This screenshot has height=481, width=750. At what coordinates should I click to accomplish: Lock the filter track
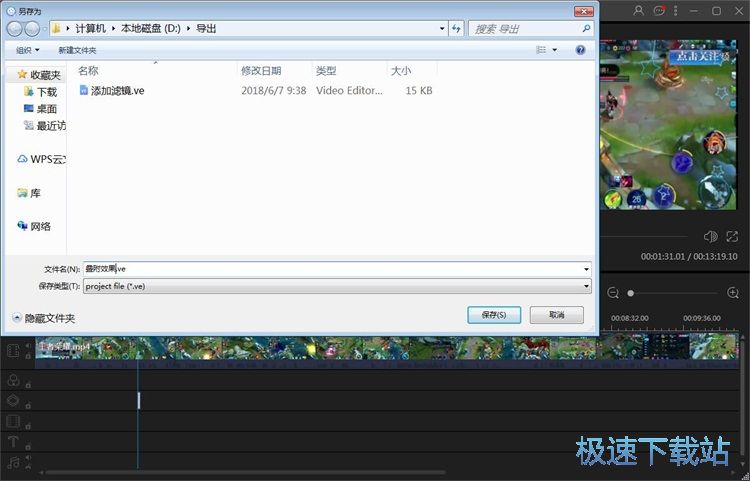(28, 385)
